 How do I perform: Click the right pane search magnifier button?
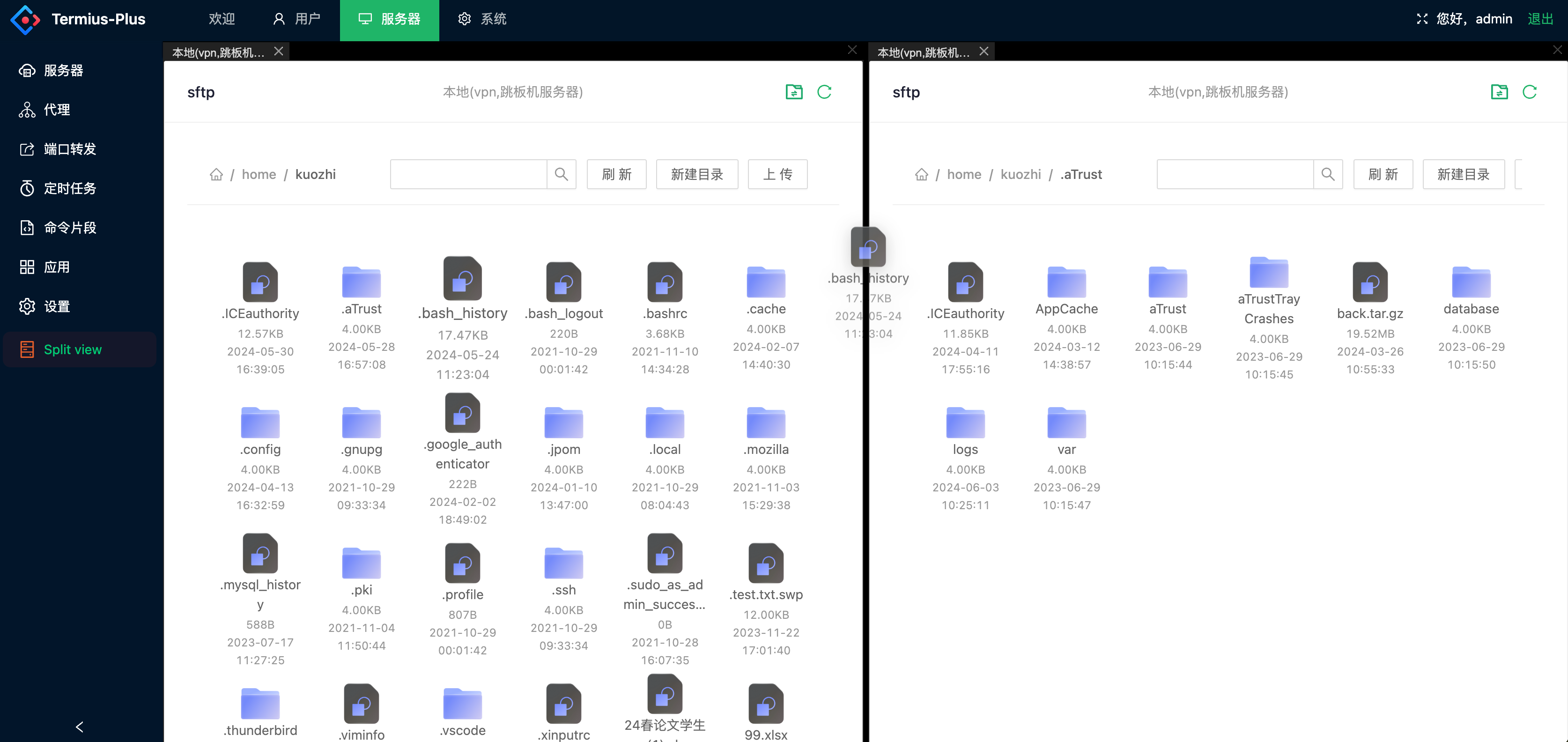(x=1328, y=175)
